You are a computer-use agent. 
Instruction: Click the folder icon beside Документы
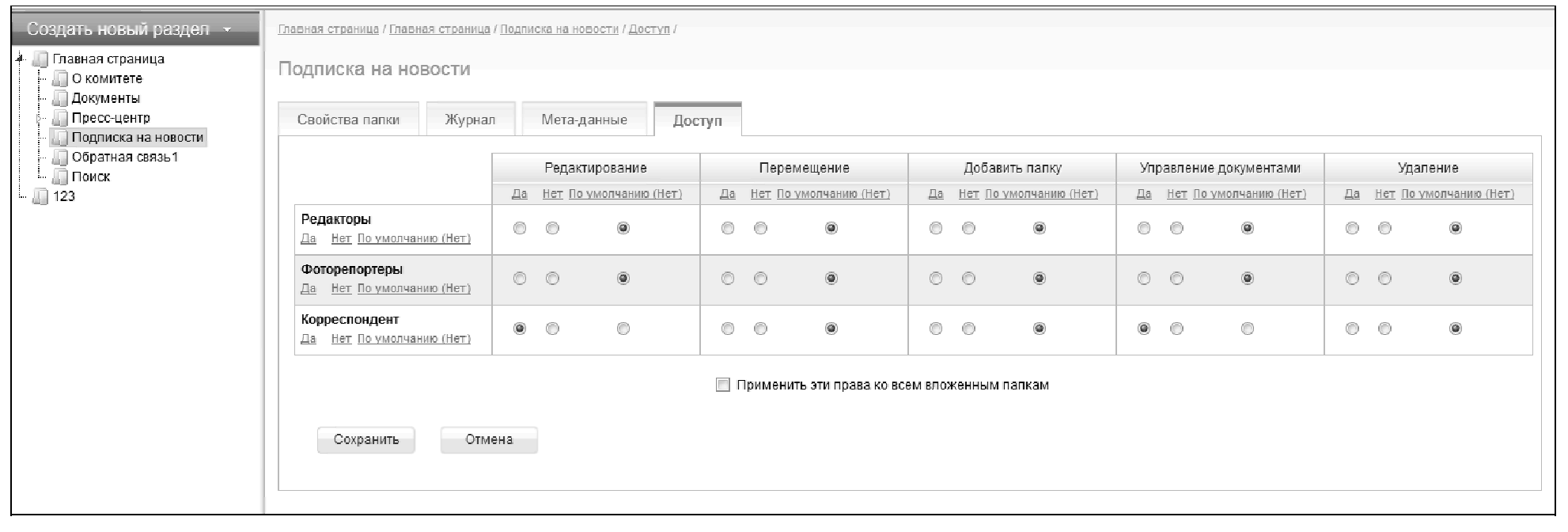point(60,99)
